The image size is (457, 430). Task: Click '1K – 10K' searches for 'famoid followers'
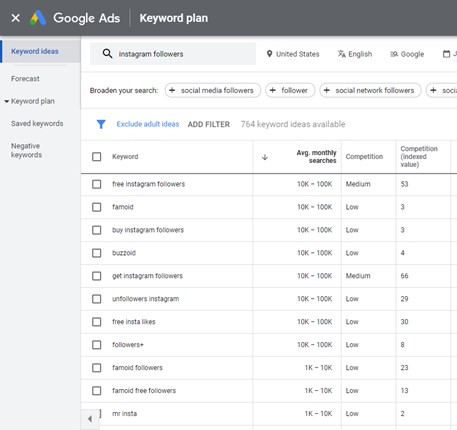click(x=318, y=368)
